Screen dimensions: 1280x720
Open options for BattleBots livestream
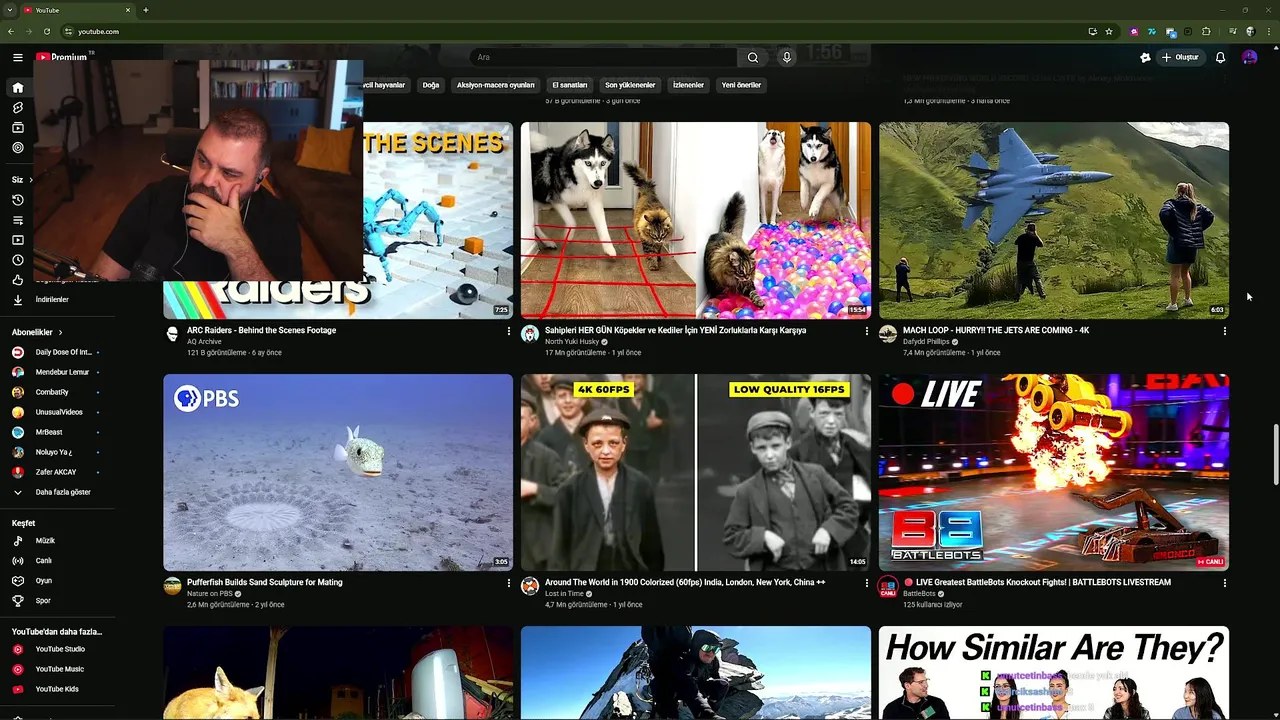pyautogui.click(x=1225, y=583)
